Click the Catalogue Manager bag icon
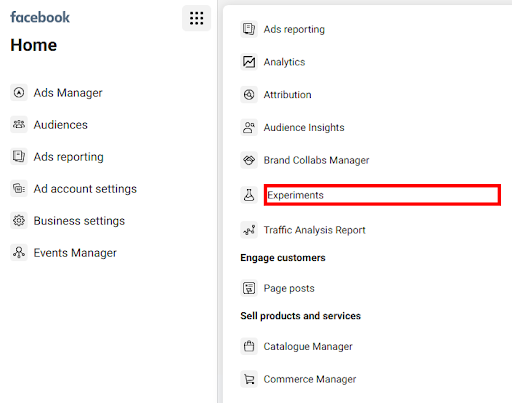The width and height of the screenshot is (512, 403). pyautogui.click(x=249, y=346)
